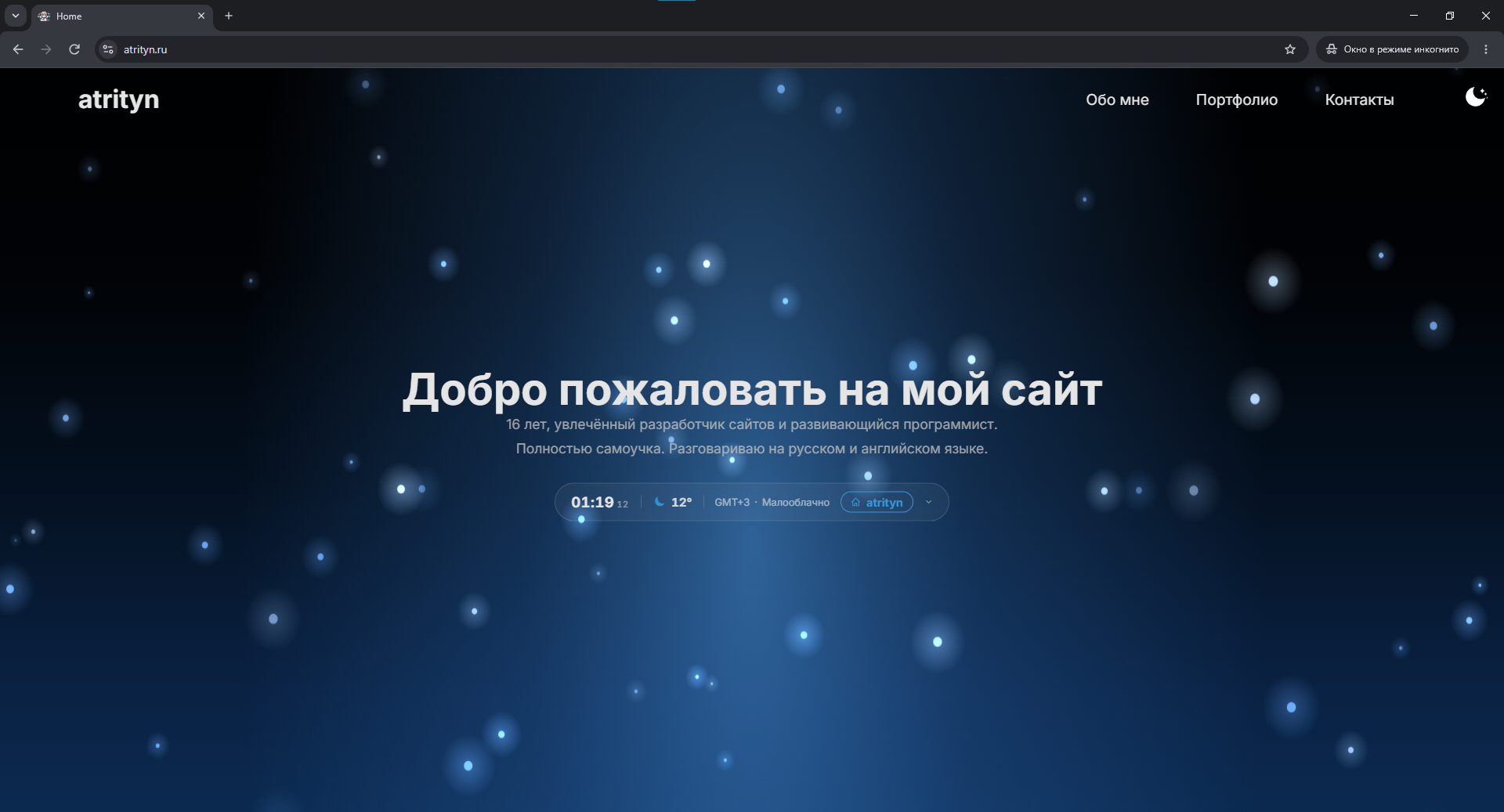Click the 12° temperature reading
This screenshot has height=812, width=1504.
681,503
